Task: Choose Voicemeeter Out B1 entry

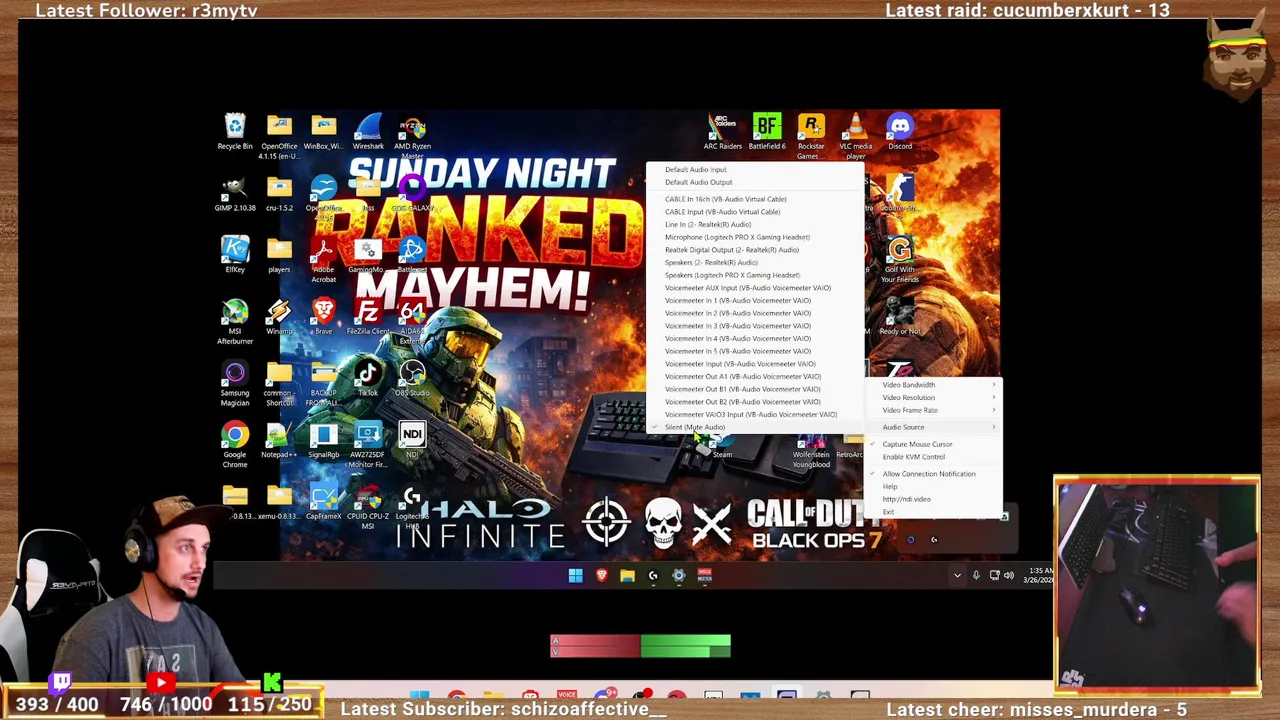Action: click(755, 389)
